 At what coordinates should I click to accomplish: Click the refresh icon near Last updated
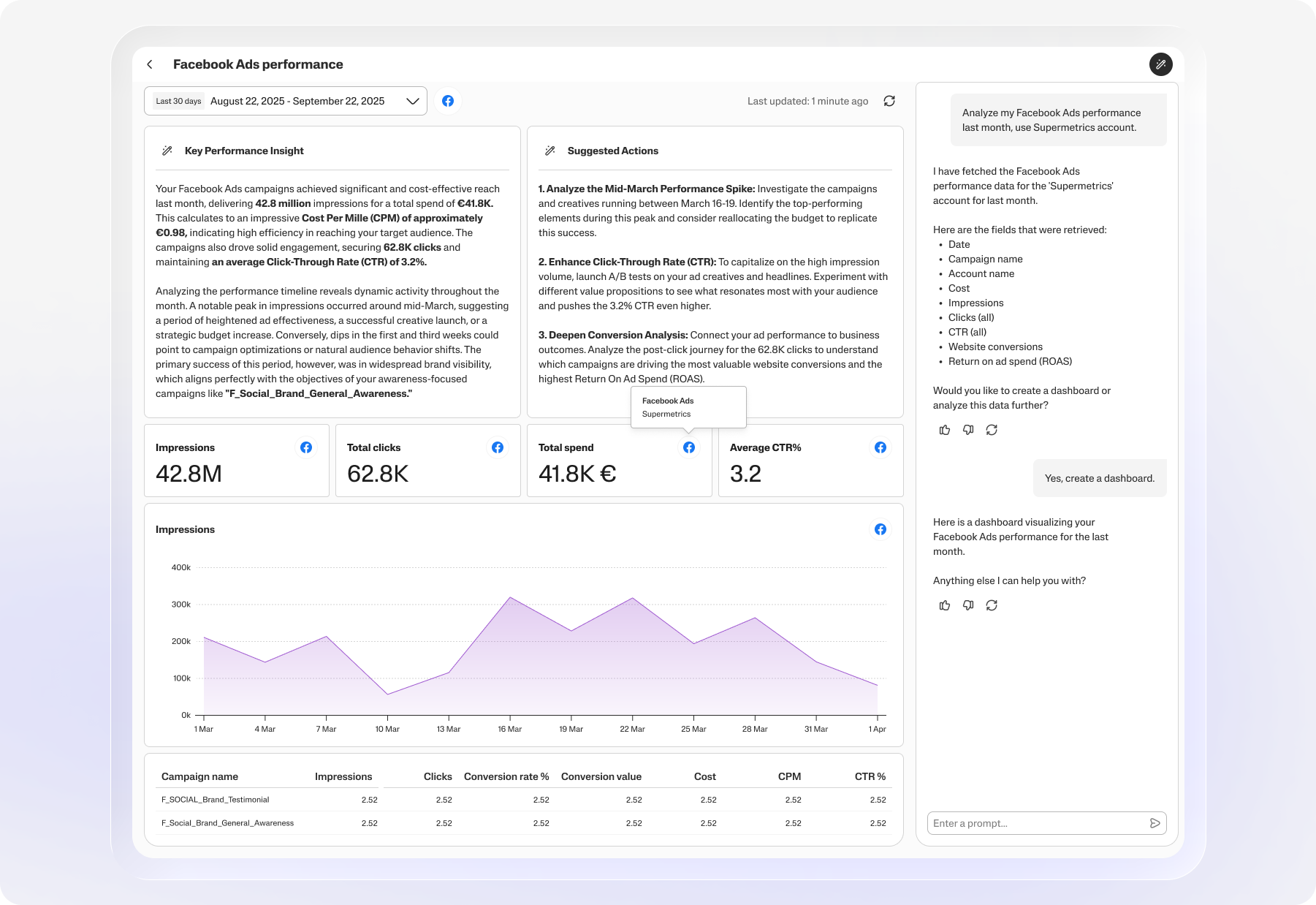point(889,101)
